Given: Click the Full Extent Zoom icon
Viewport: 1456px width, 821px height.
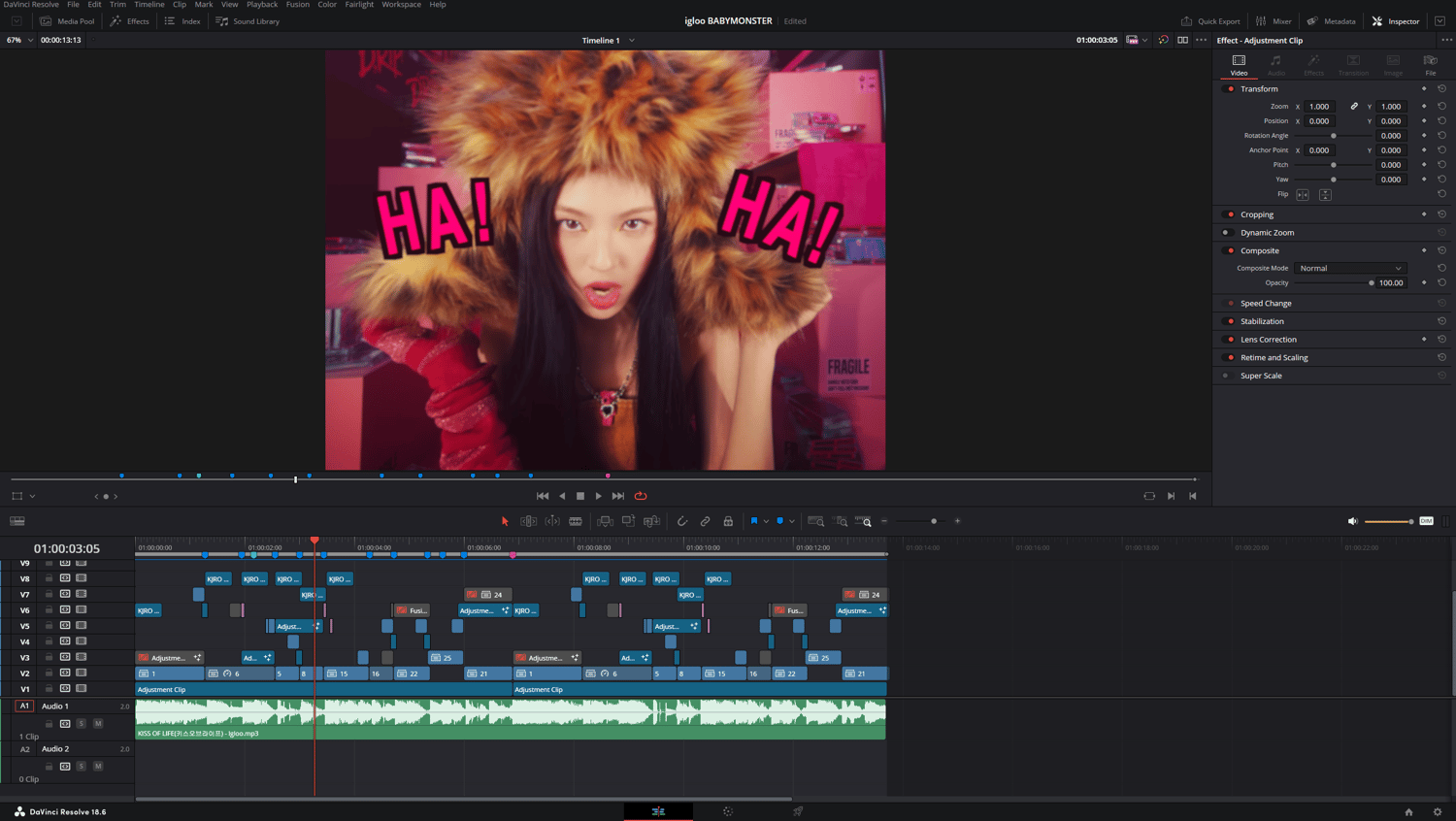Looking at the screenshot, I should 816,521.
